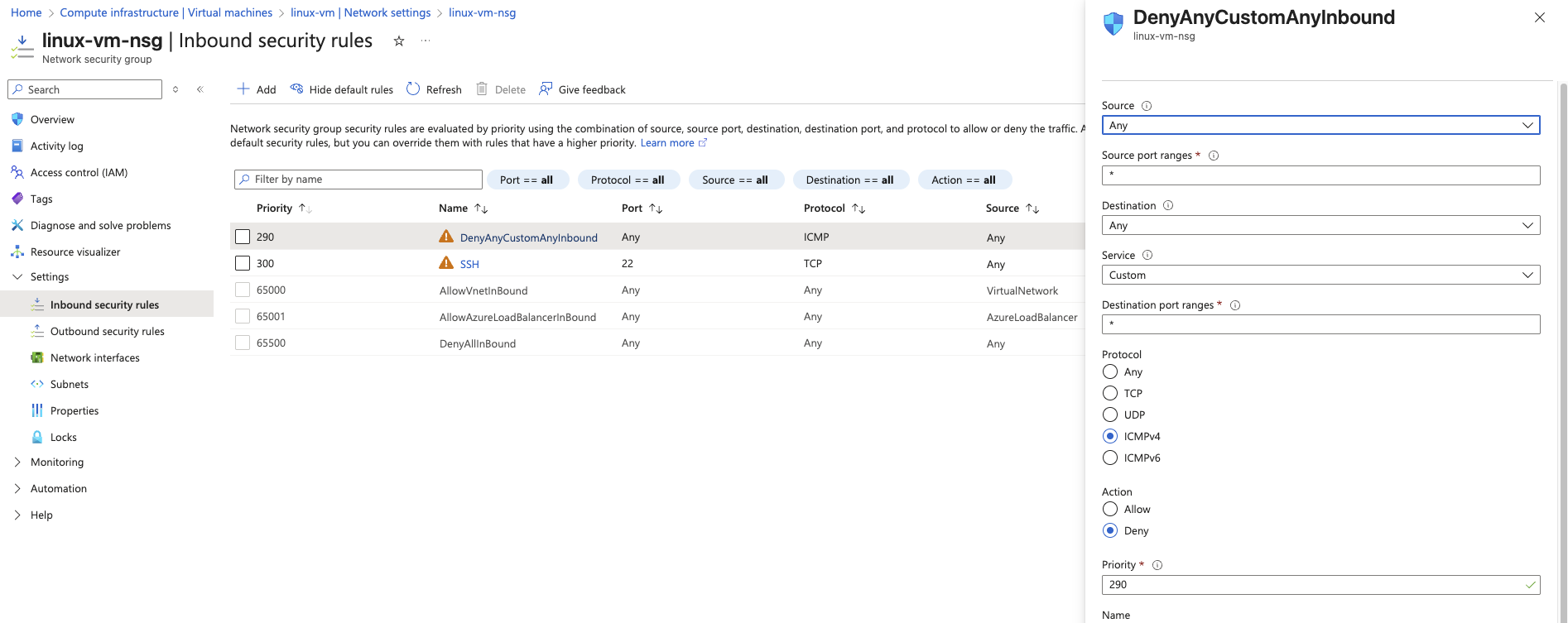Click the Source port ranges info icon
The image size is (1568, 623).
pyautogui.click(x=1214, y=156)
